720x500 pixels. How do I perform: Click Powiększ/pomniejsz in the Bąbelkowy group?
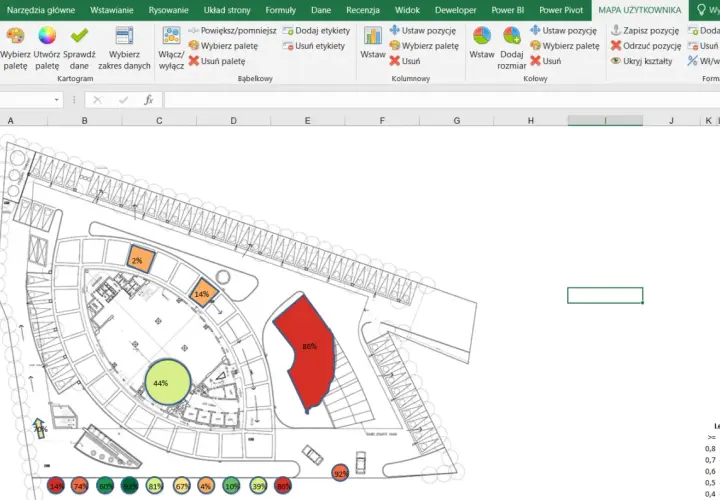click(x=233, y=31)
